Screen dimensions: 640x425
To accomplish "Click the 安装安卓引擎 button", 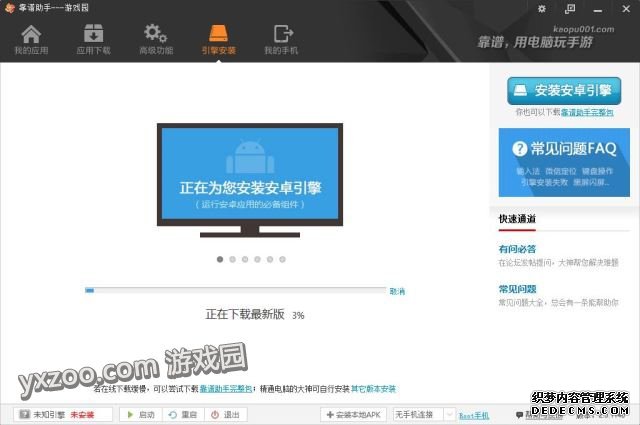I will [x=564, y=91].
